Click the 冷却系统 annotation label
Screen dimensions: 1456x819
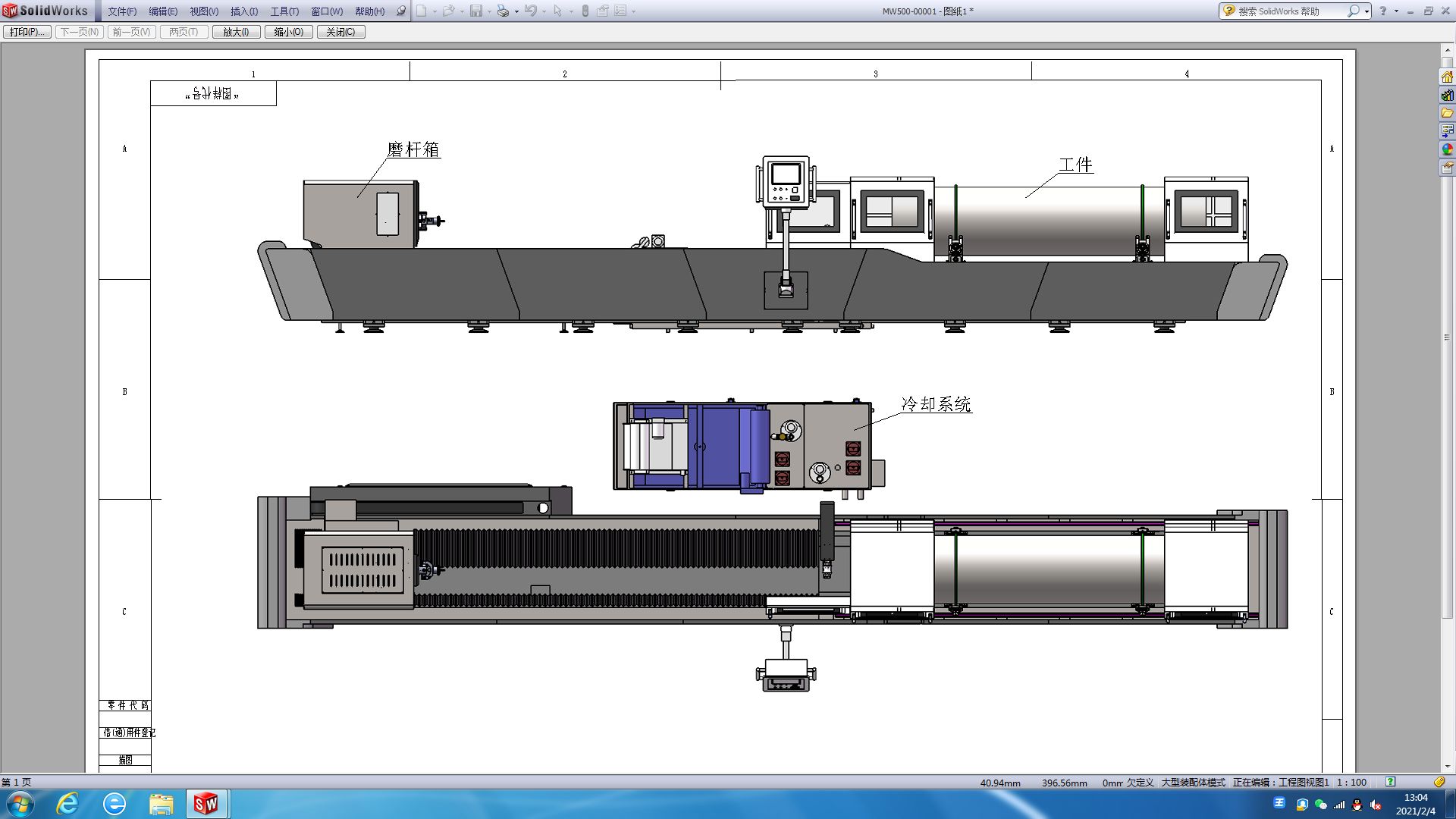(x=936, y=404)
